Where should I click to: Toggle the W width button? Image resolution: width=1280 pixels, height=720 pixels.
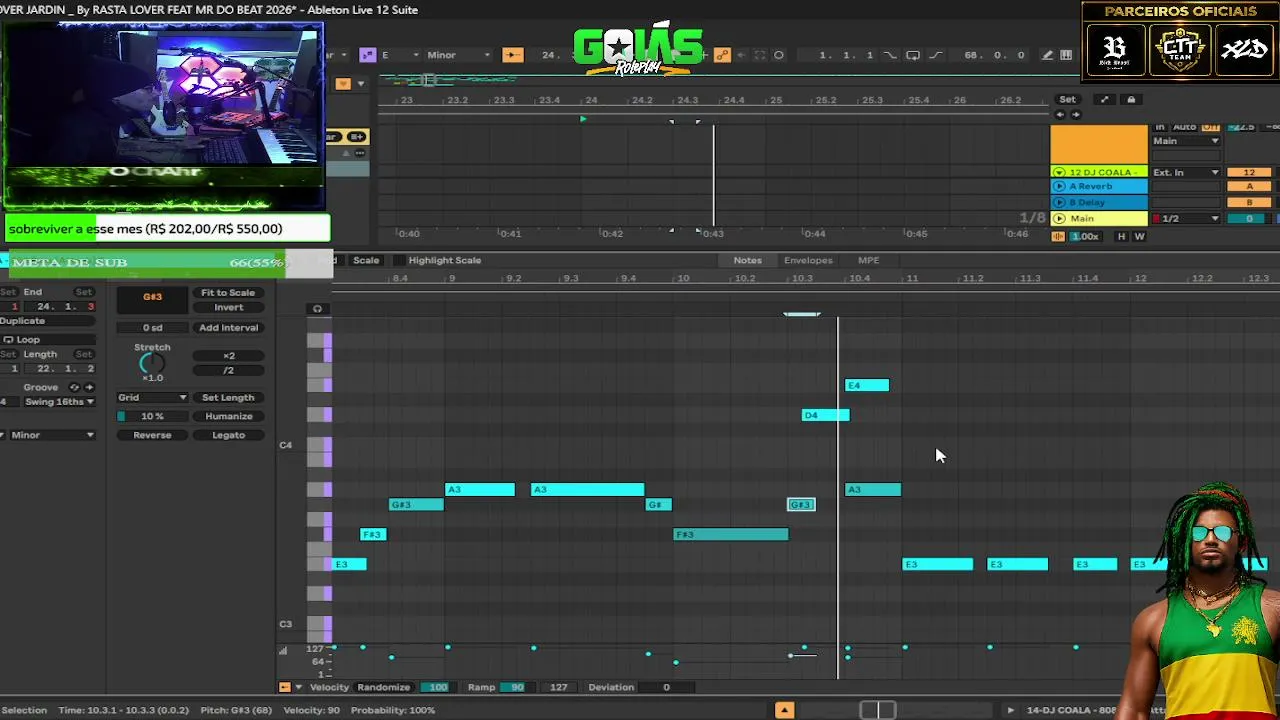click(x=1139, y=236)
